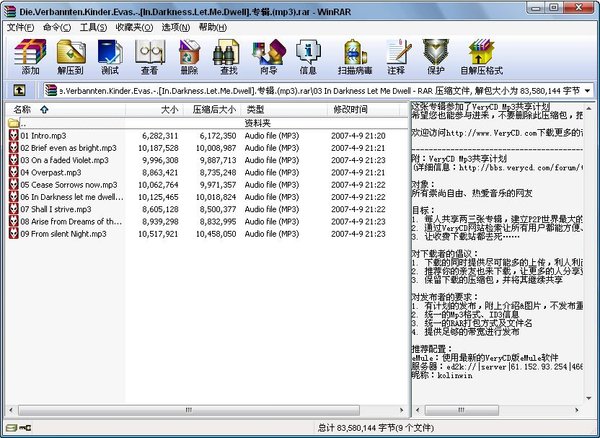
Task: Click the file list horizontal scrollbar thumb
Action: (189, 410)
